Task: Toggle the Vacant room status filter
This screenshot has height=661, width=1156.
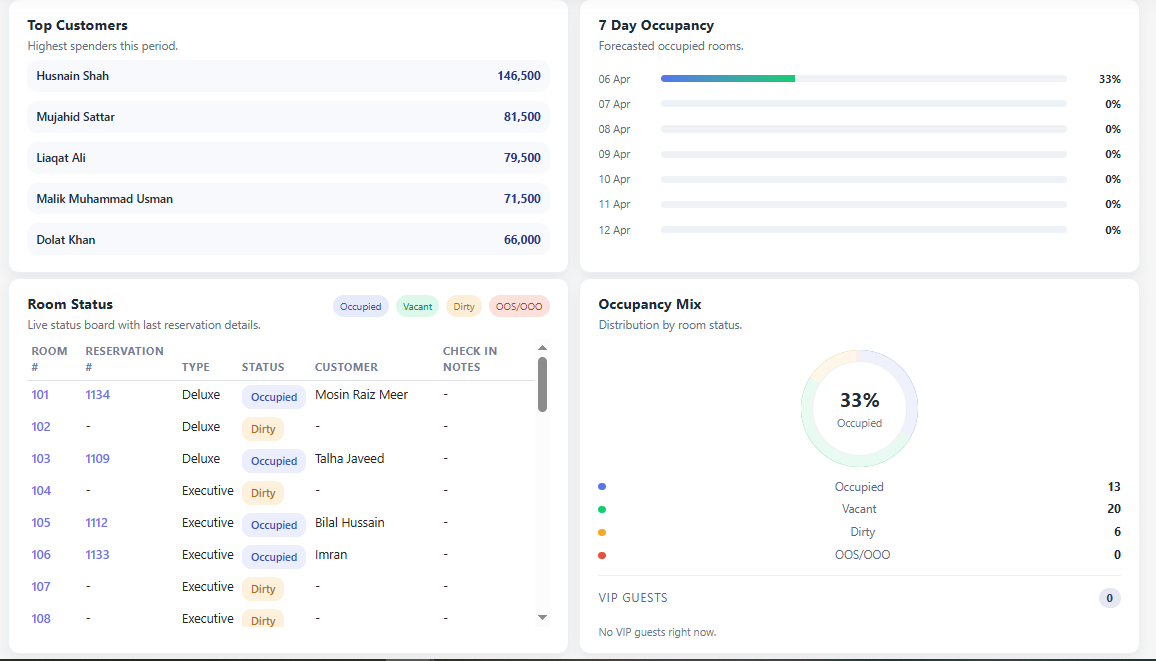Action: pos(417,306)
